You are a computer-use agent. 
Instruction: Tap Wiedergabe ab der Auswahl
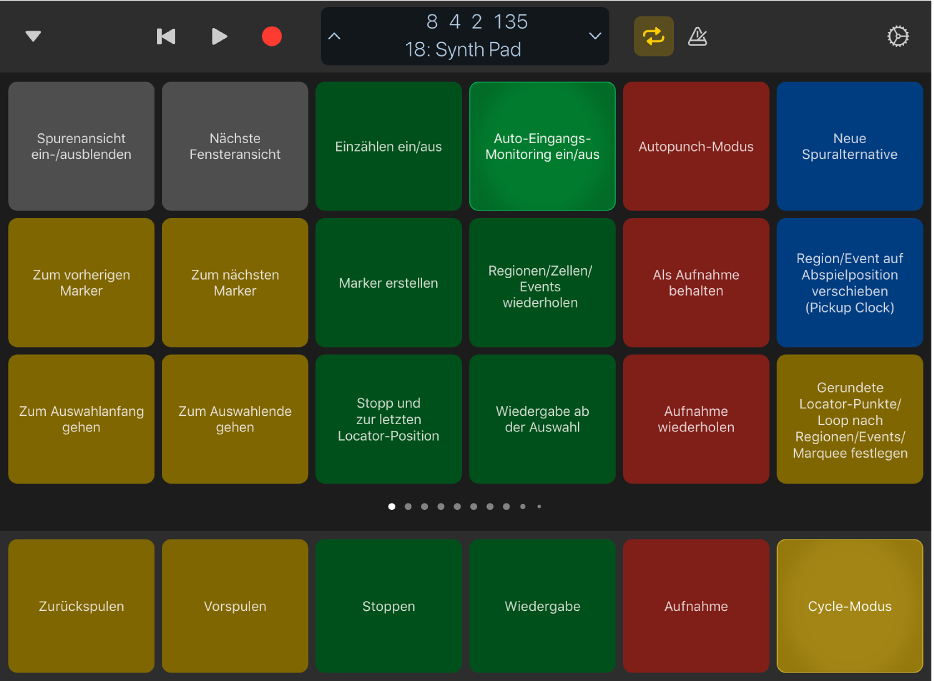[542, 419]
